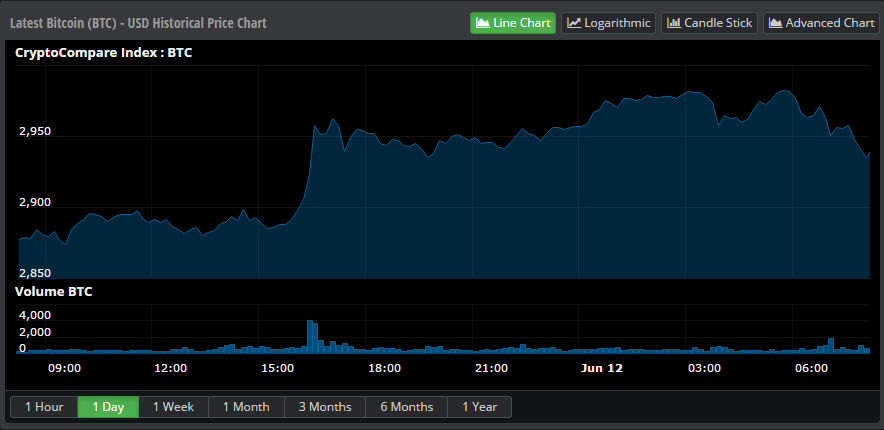Select the Candle Stick chart type

(709, 22)
